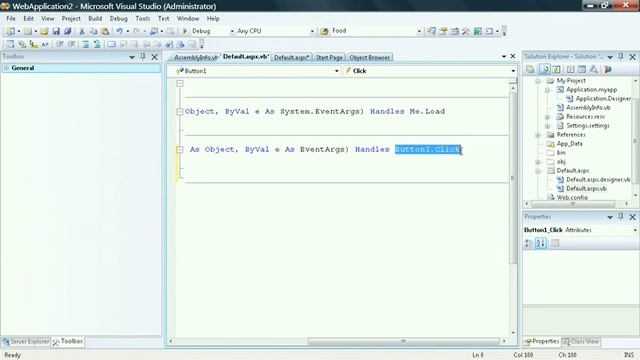
Task: Click the Toolbox hammer-and-wrench toolbar icon
Action: (466, 31)
